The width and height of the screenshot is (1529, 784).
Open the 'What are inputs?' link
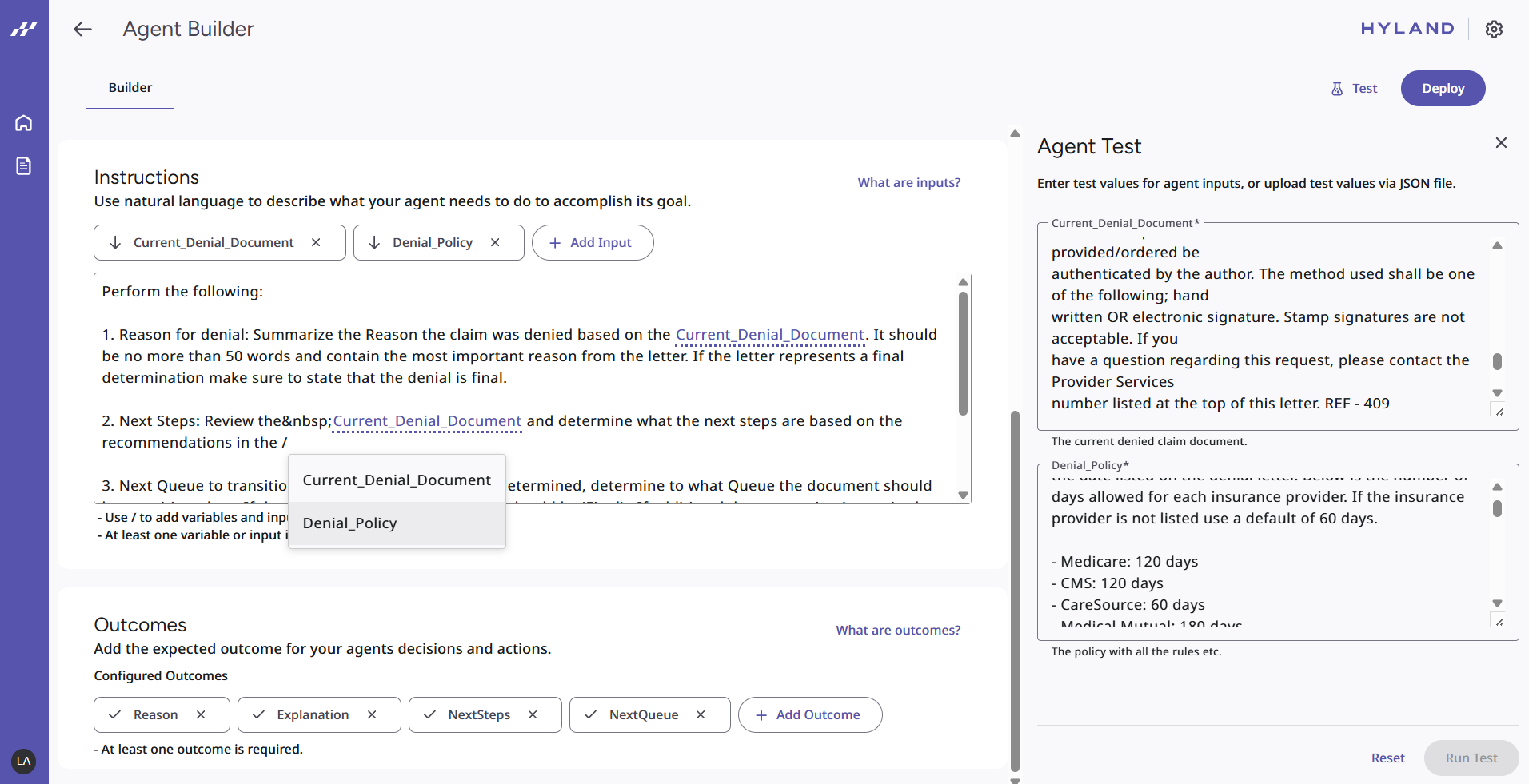(x=909, y=183)
